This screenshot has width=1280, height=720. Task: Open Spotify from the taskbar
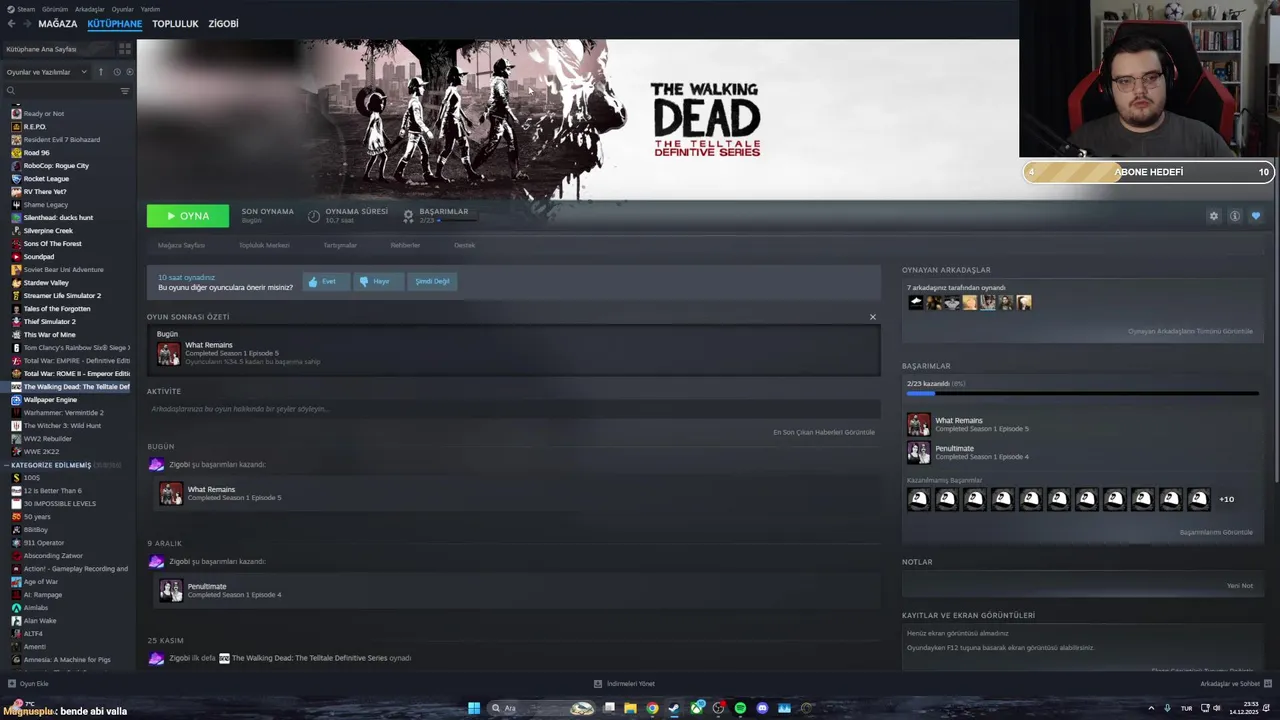[x=740, y=708]
